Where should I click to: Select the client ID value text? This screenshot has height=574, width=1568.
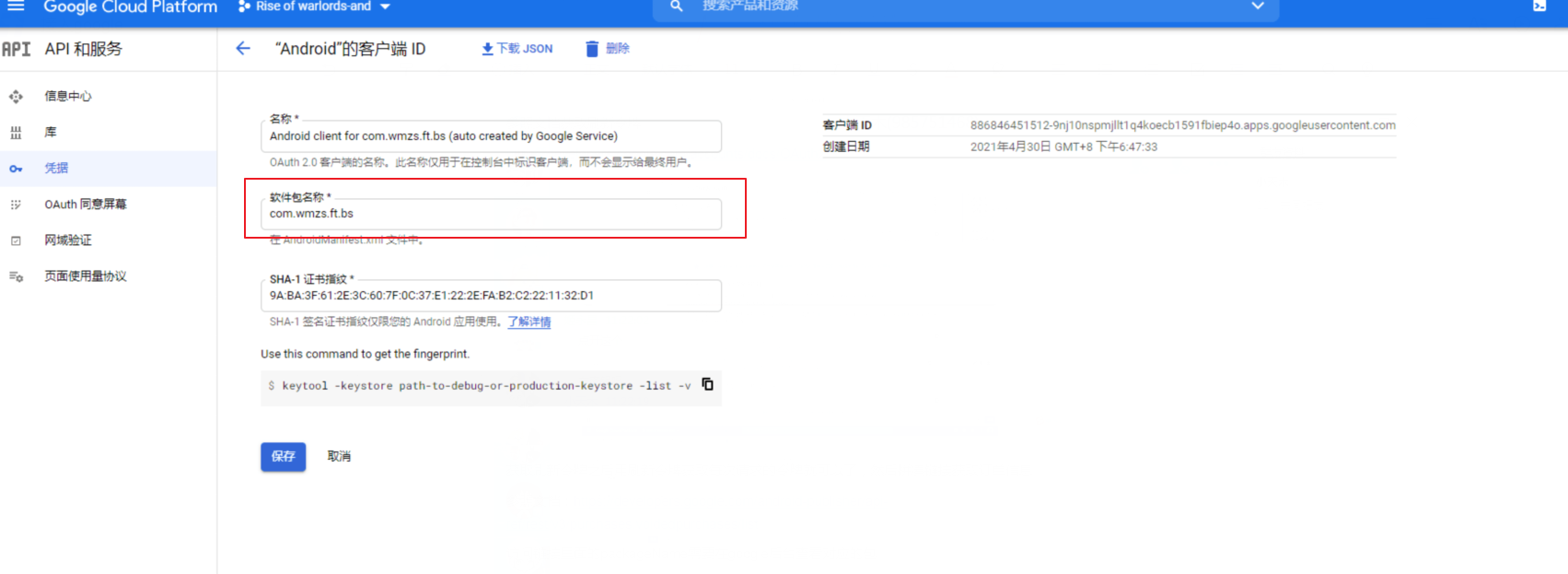[x=1183, y=125]
